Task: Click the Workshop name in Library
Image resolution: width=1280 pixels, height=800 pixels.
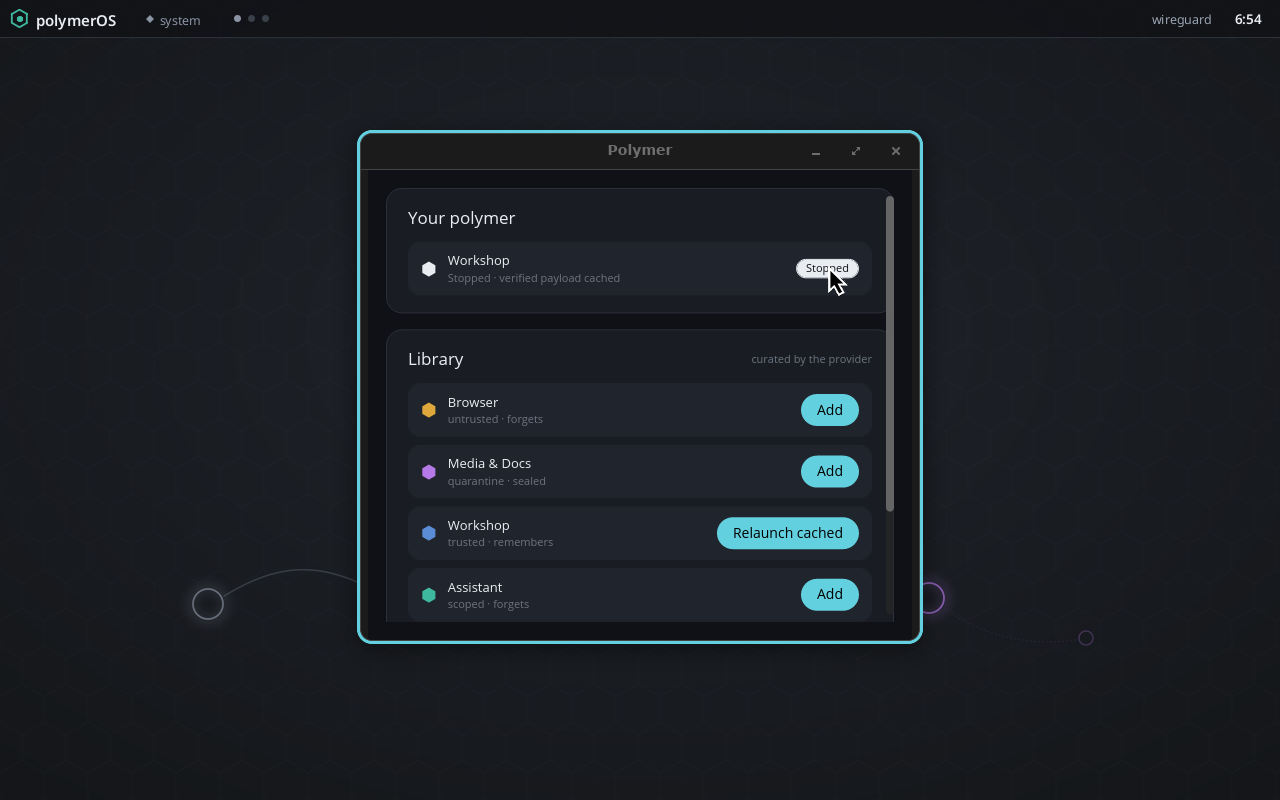Action: click(478, 525)
